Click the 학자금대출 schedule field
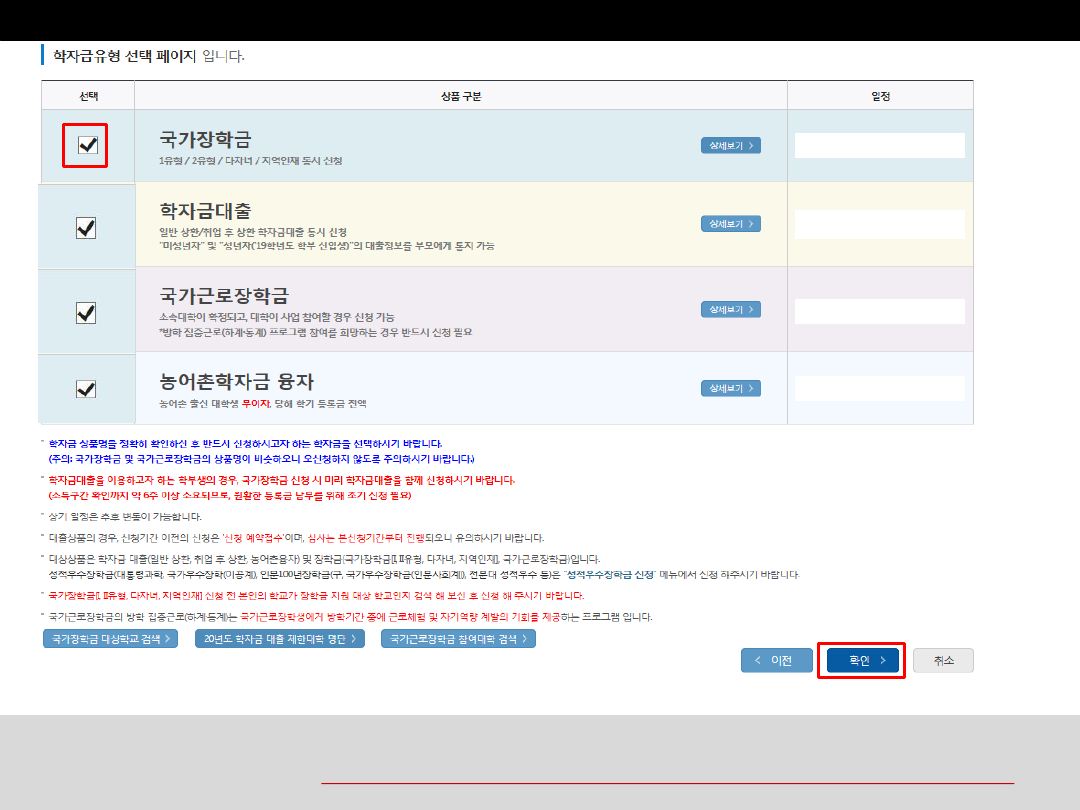 pyautogui.click(x=879, y=224)
